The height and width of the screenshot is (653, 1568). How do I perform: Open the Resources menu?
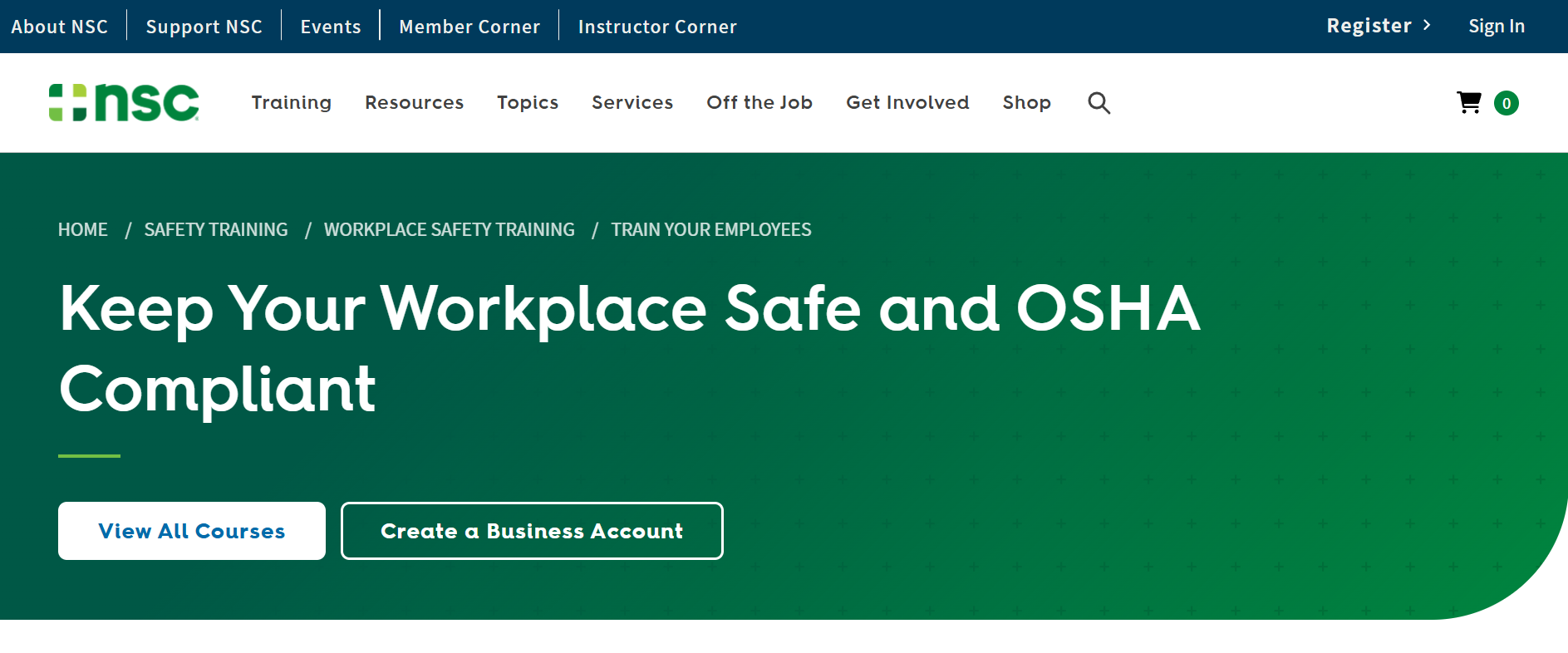(x=414, y=102)
